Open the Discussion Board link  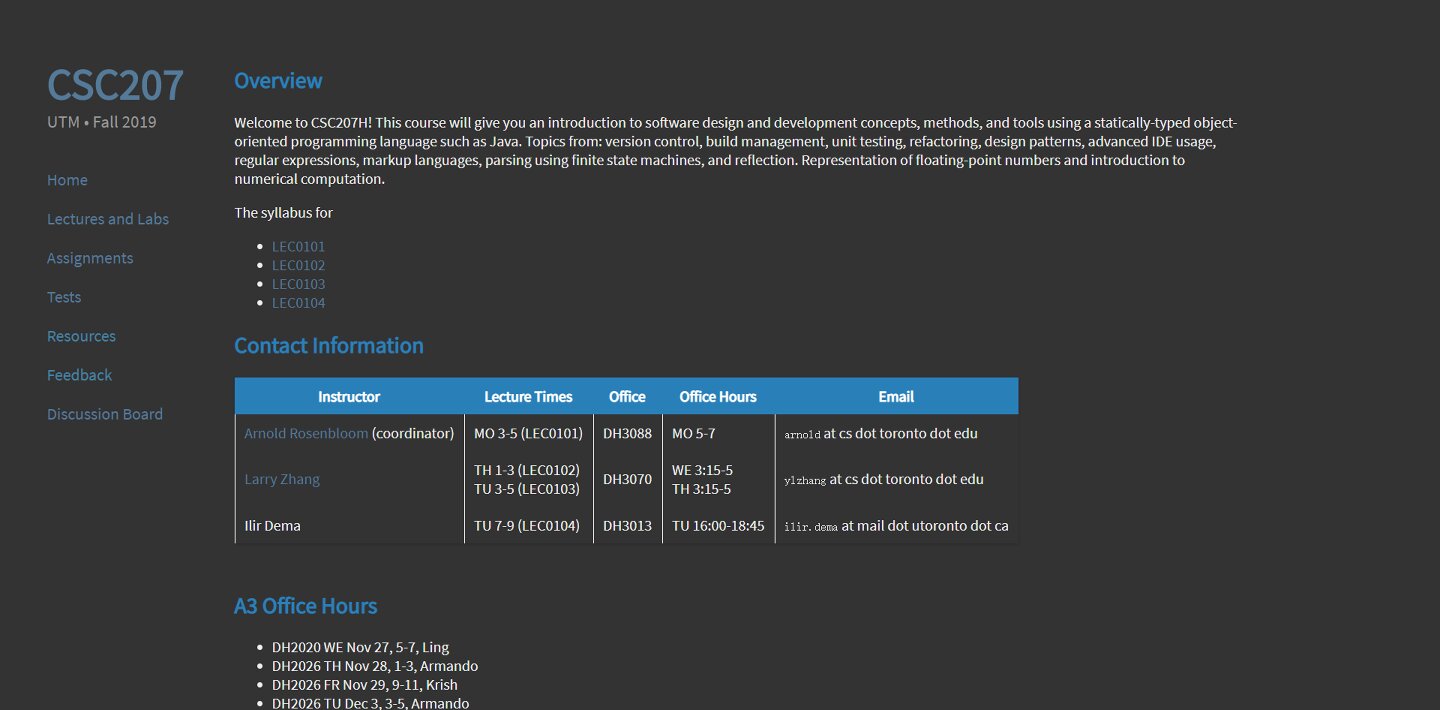(x=105, y=414)
